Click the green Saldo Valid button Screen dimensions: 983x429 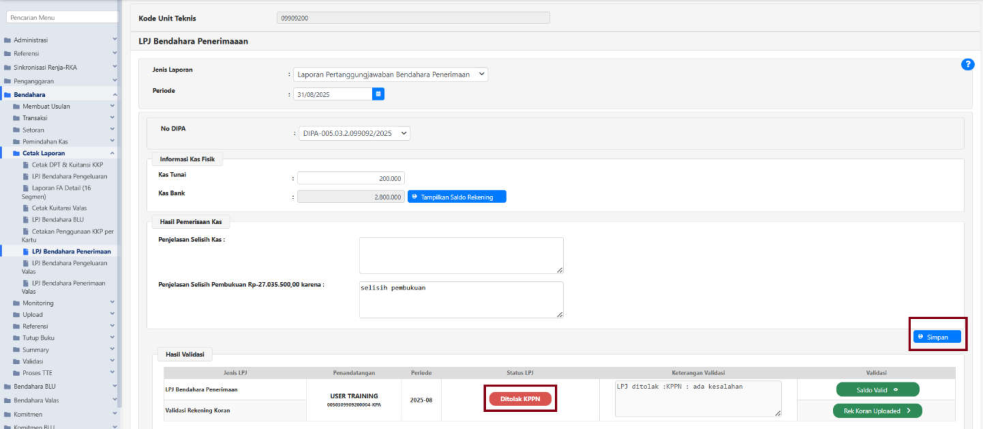[877, 389]
